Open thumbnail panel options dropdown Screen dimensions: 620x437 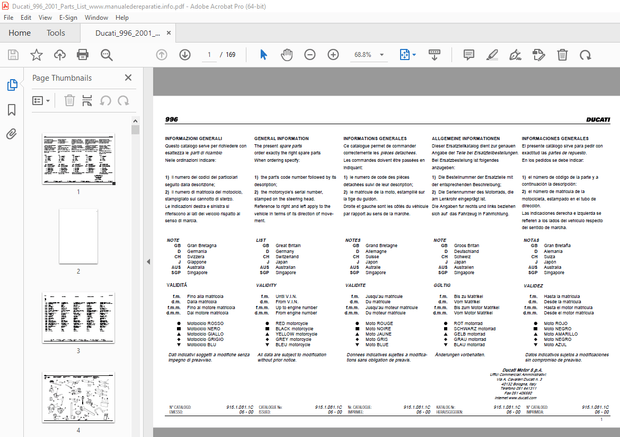click(x=41, y=100)
